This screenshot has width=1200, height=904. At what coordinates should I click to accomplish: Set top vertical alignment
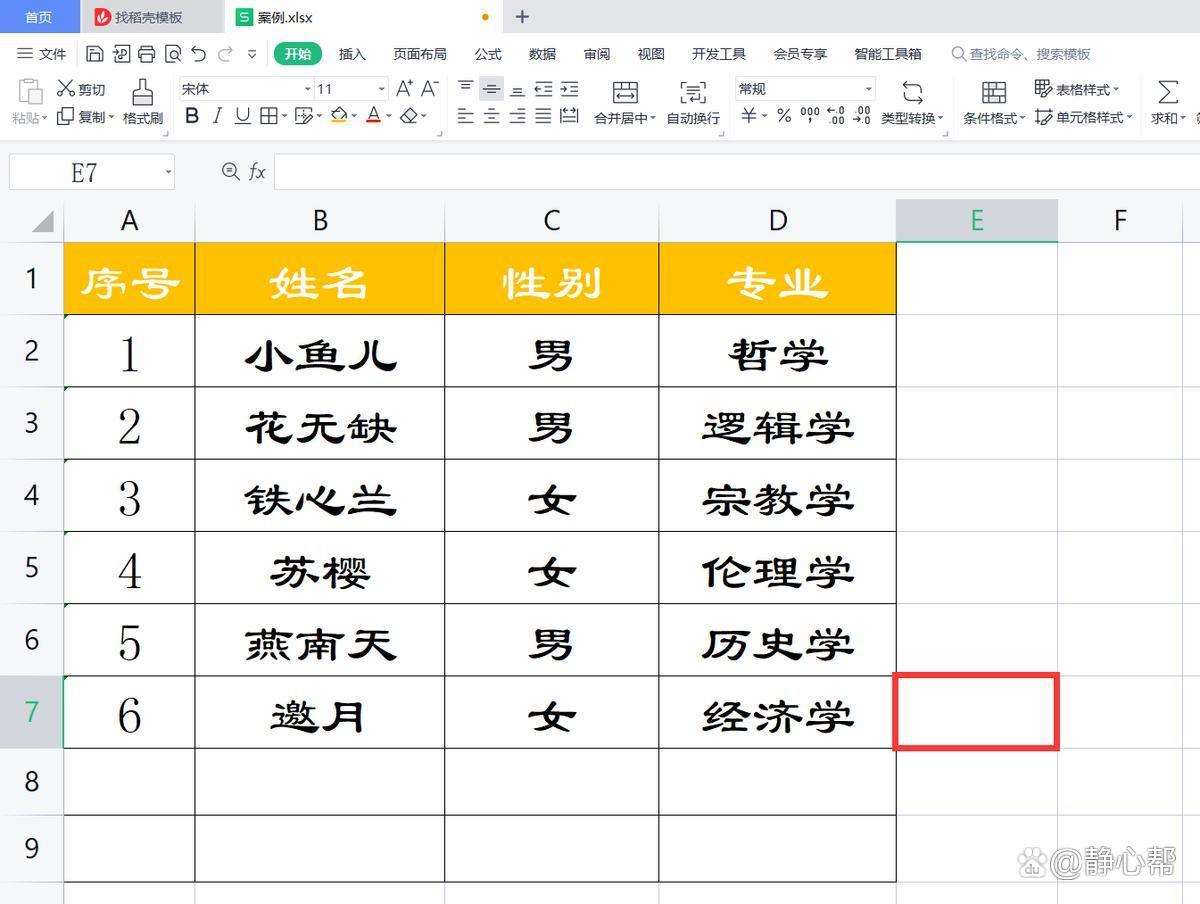tap(465, 89)
